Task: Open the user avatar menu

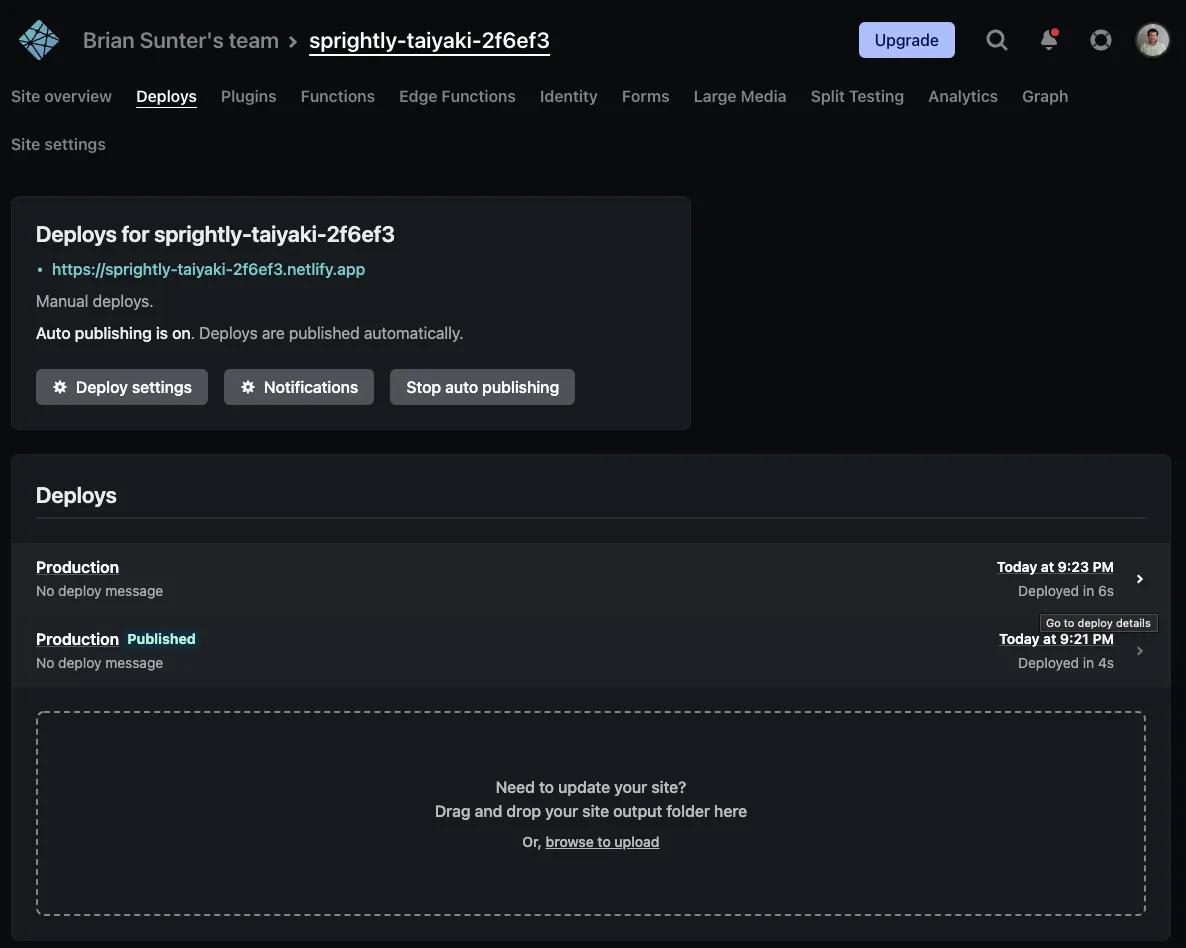Action: point(1152,40)
